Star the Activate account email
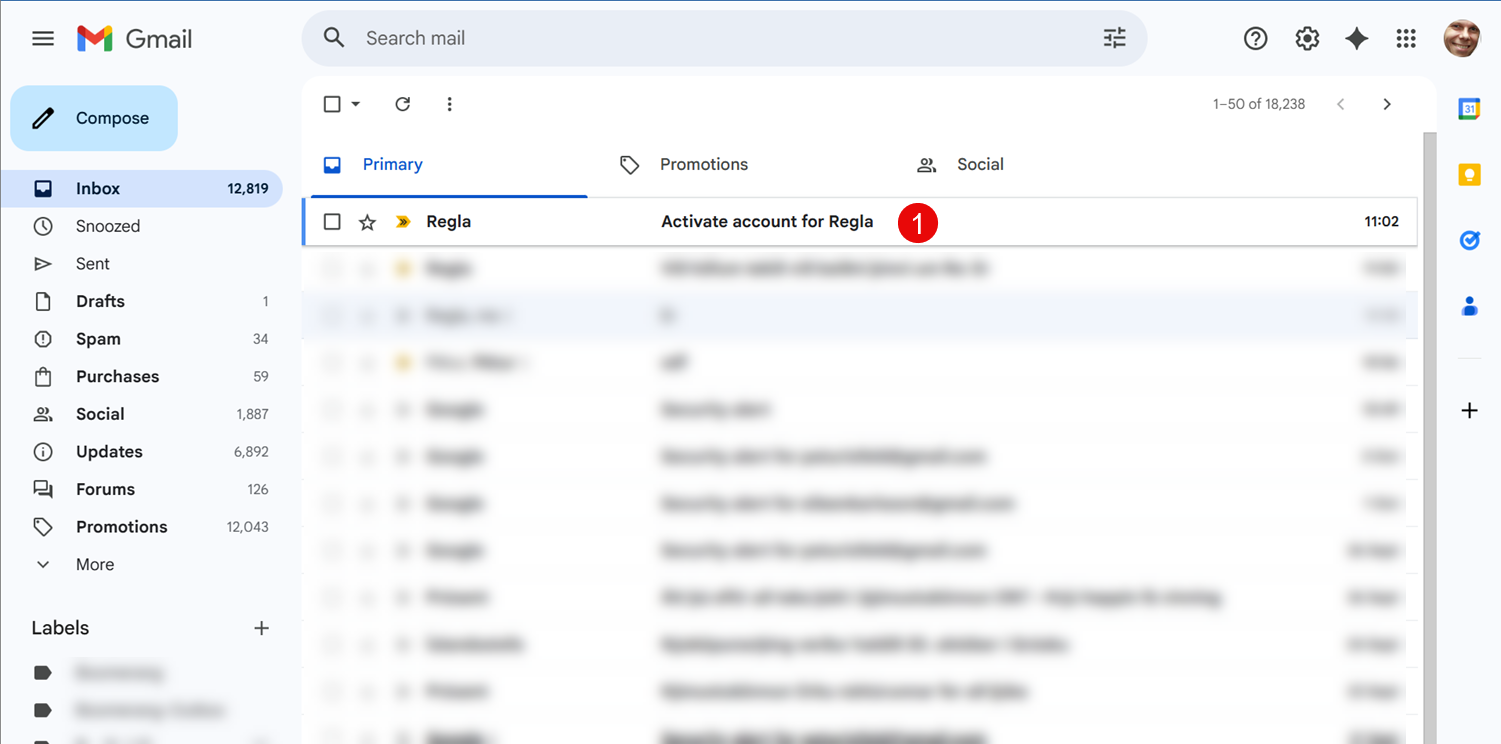Viewport: 1501px width, 744px height. 367,222
